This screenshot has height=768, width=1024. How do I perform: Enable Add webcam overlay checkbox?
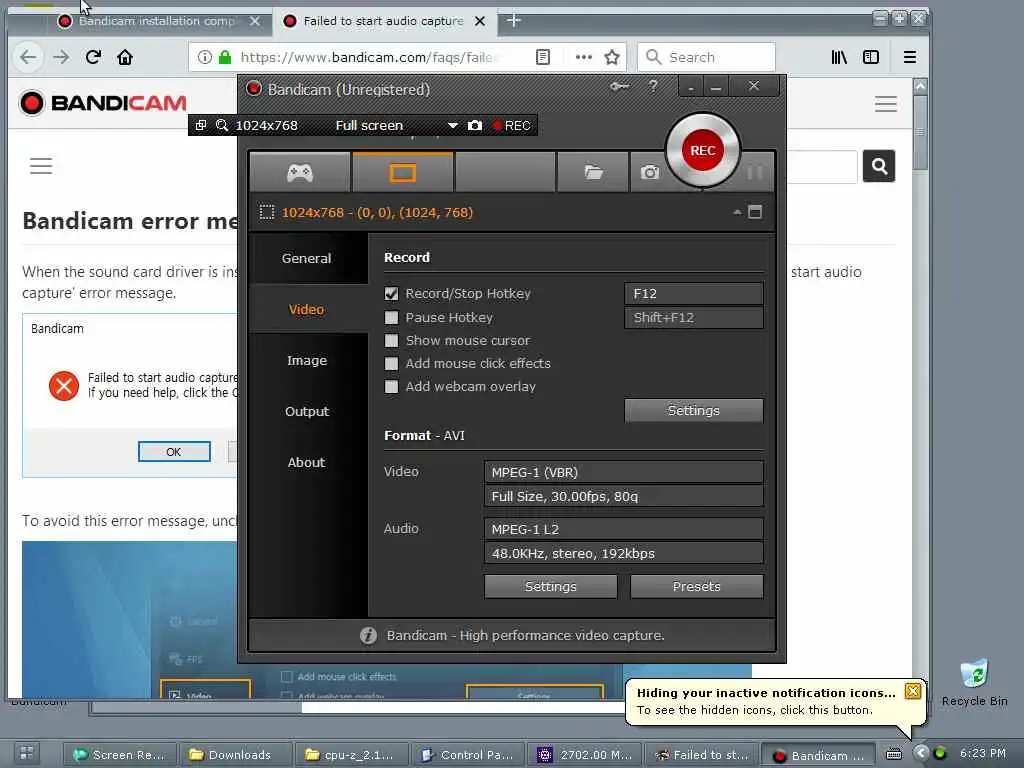click(391, 387)
